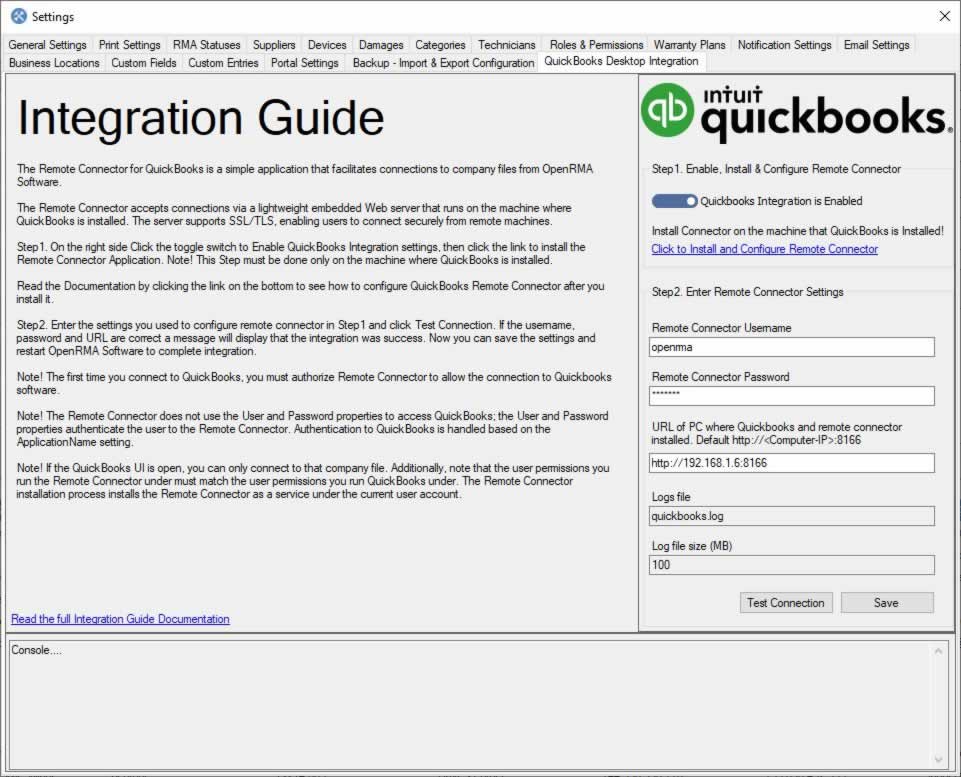Click the Log file size (MB) field
Screen dimensions: 961x777
click(791, 564)
